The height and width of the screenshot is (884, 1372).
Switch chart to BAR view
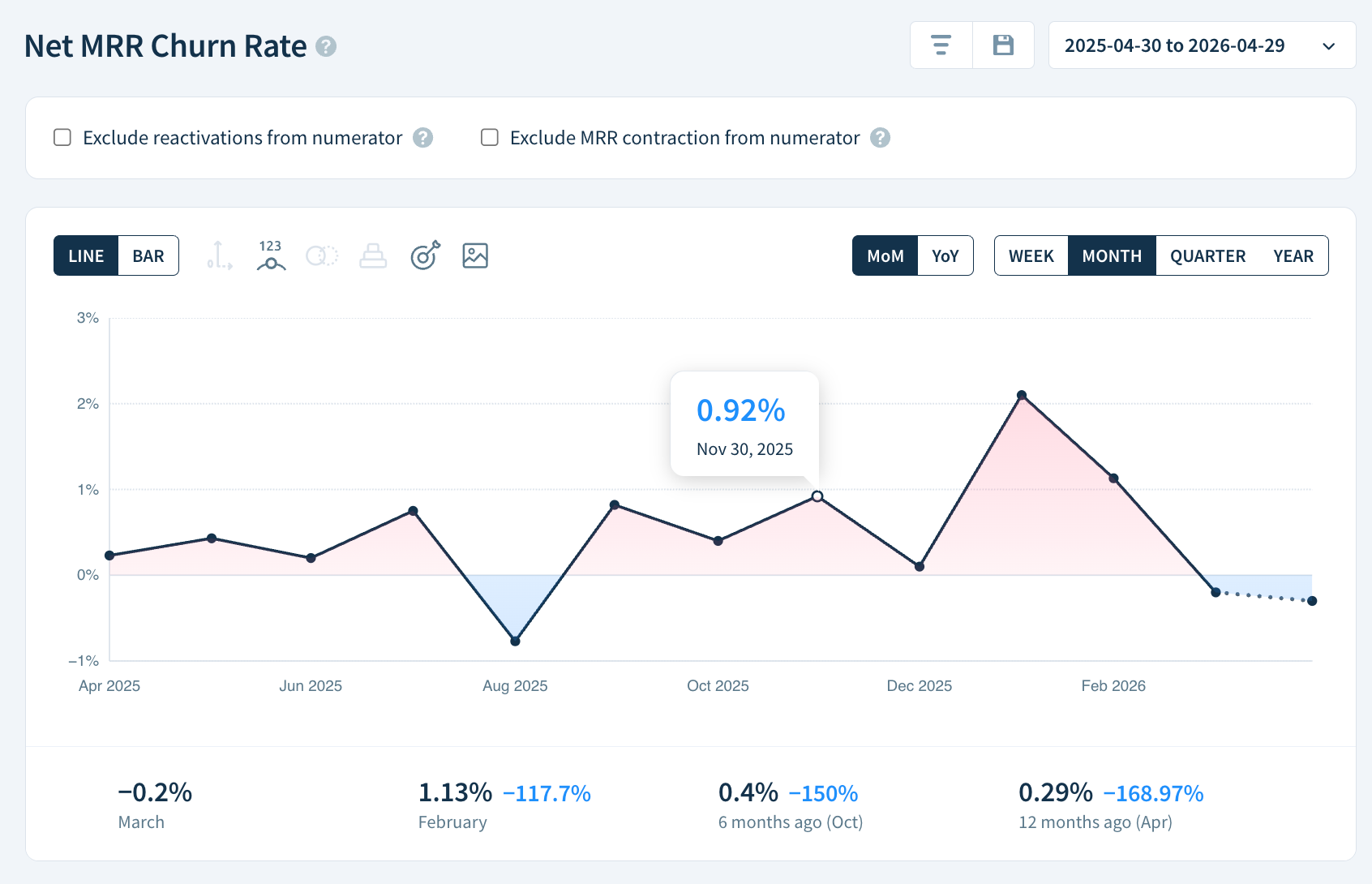(x=148, y=255)
